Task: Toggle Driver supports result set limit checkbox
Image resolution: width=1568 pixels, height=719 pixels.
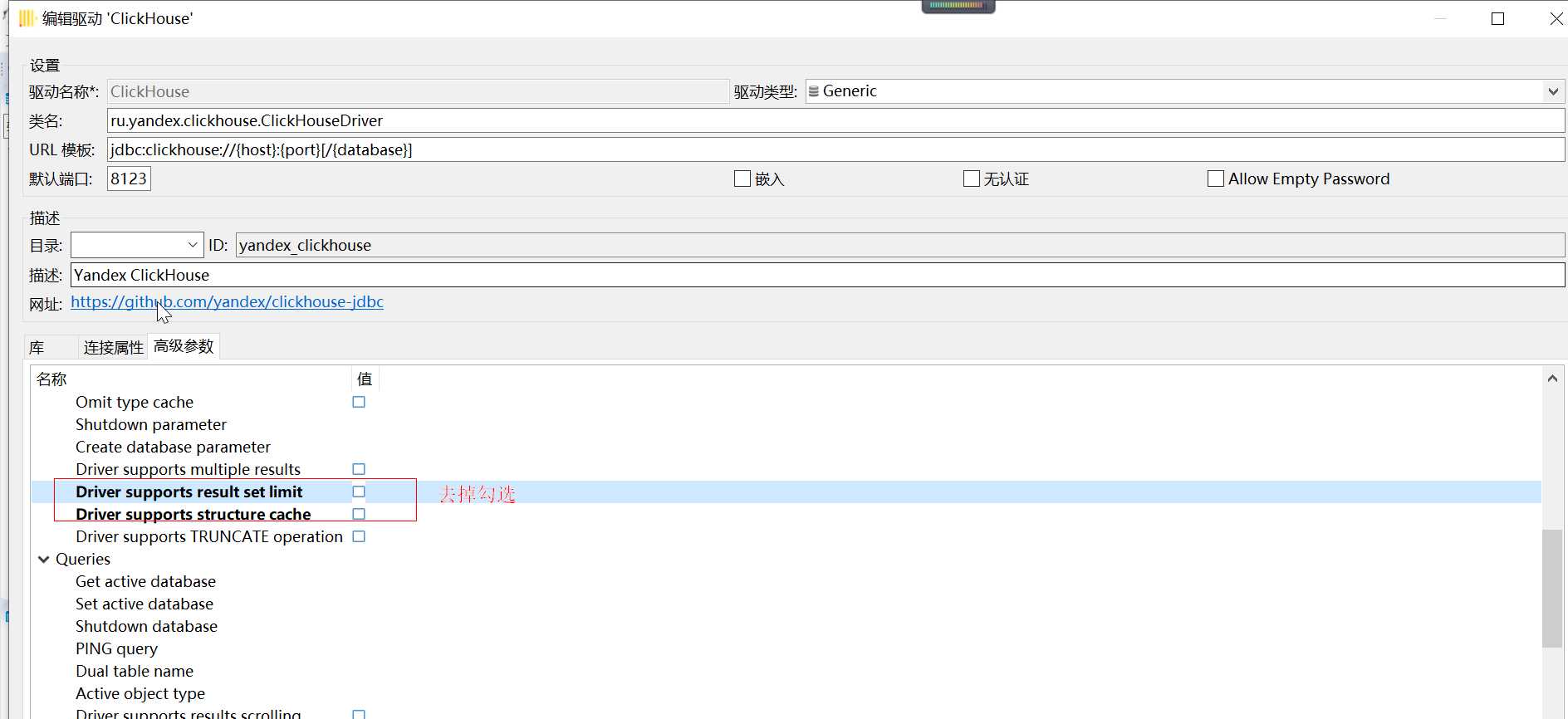Action: 359,492
